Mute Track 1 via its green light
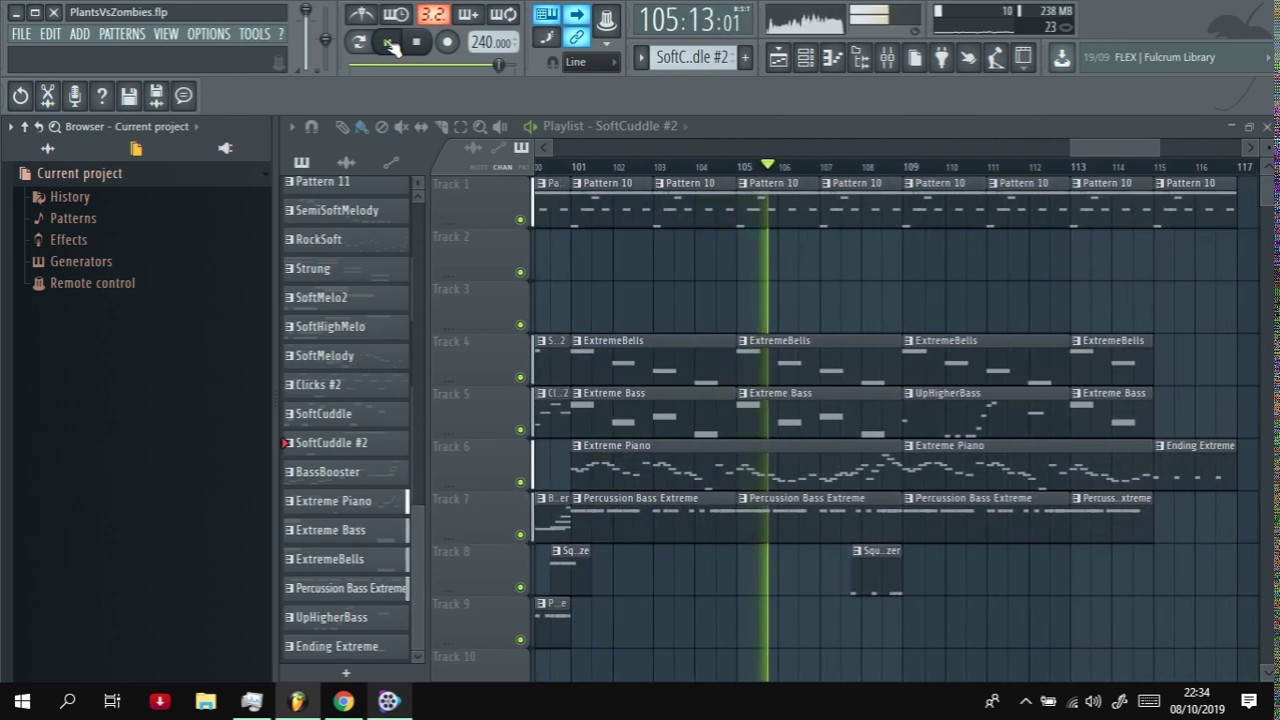Viewport: 1280px width, 720px height. [520, 219]
